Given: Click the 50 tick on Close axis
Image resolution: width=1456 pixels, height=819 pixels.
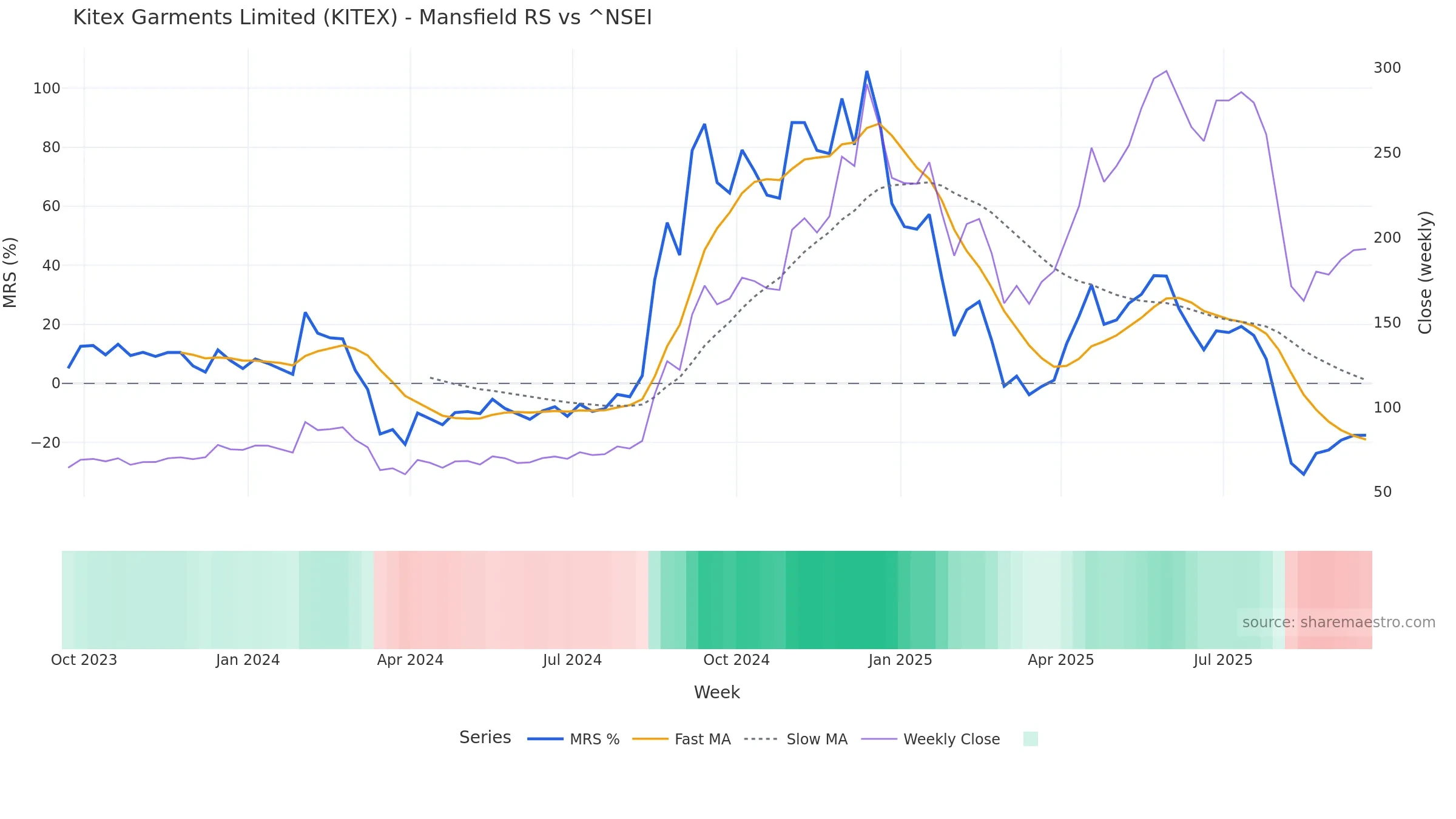Looking at the screenshot, I should coord(1383,492).
